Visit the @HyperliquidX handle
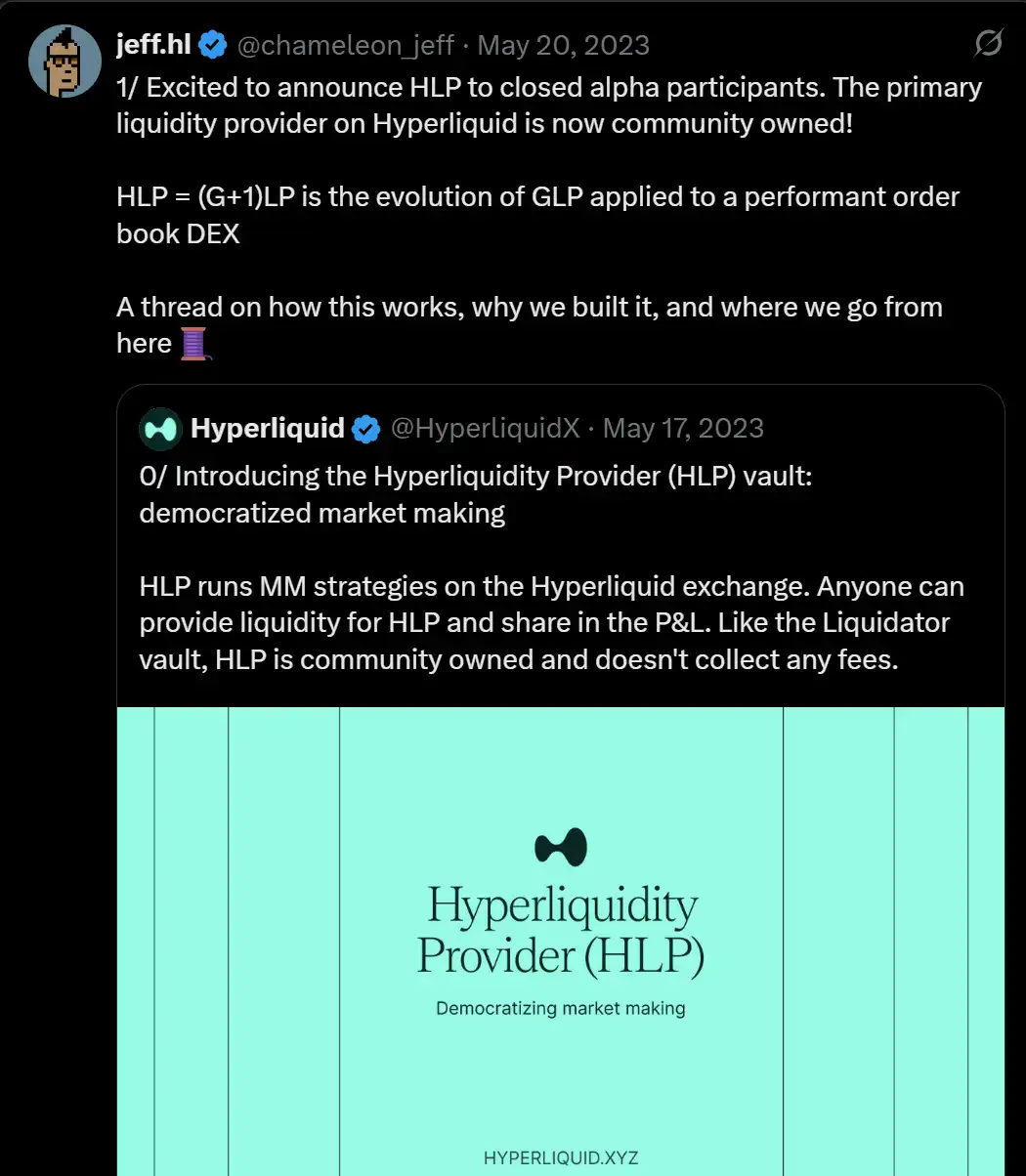Viewport: 1026px width, 1176px height. click(x=485, y=429)
